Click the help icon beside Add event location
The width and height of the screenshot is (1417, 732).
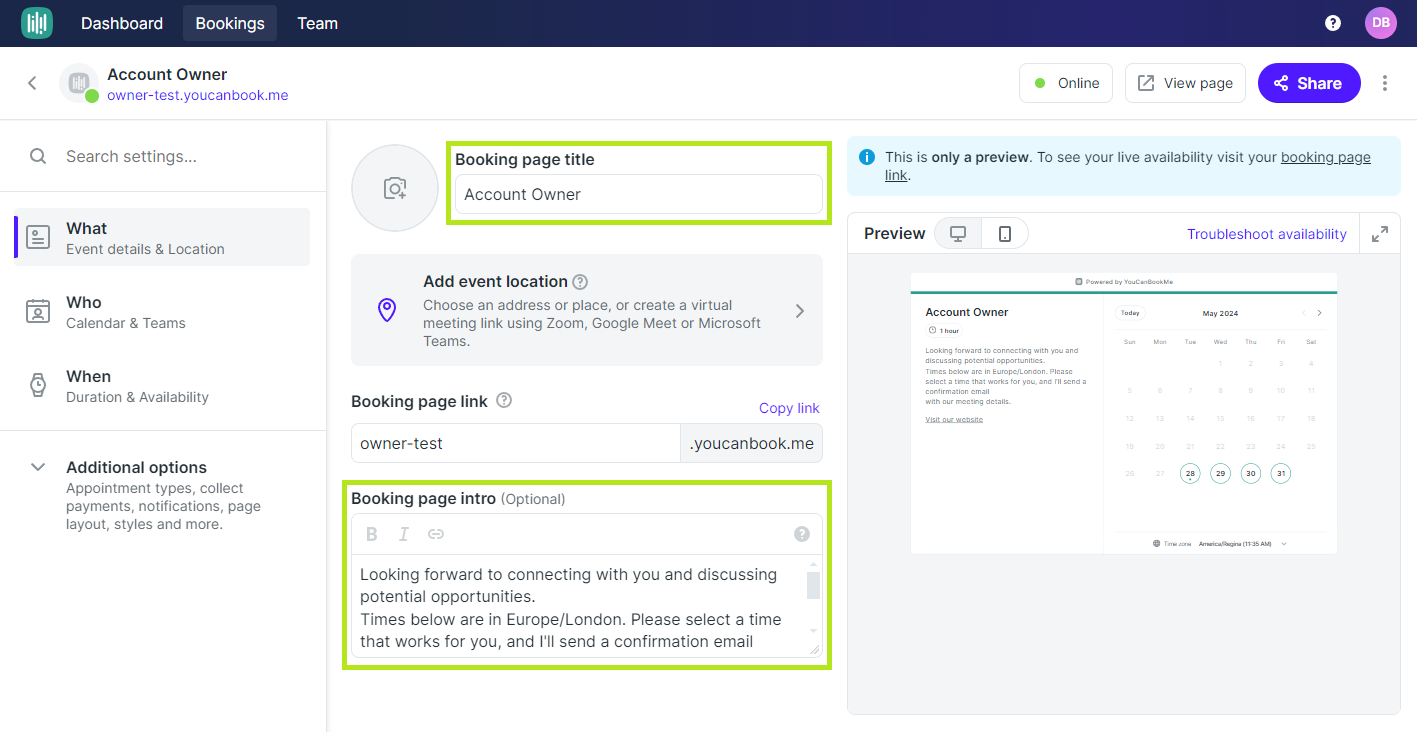click(580, 282)
